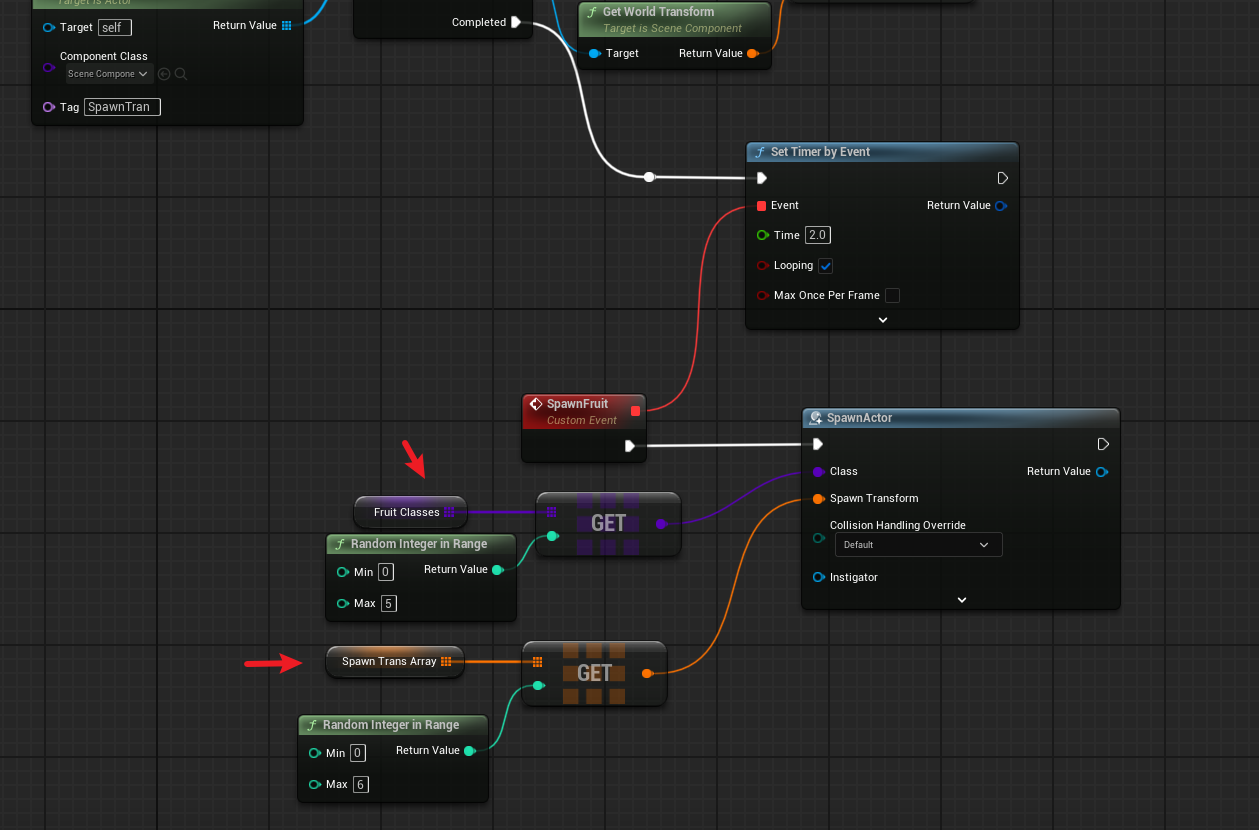This screenshot has width=1259, height=830.
Task: Click the Tag field containing SpawnTran
Action: [x=122, y=107]
